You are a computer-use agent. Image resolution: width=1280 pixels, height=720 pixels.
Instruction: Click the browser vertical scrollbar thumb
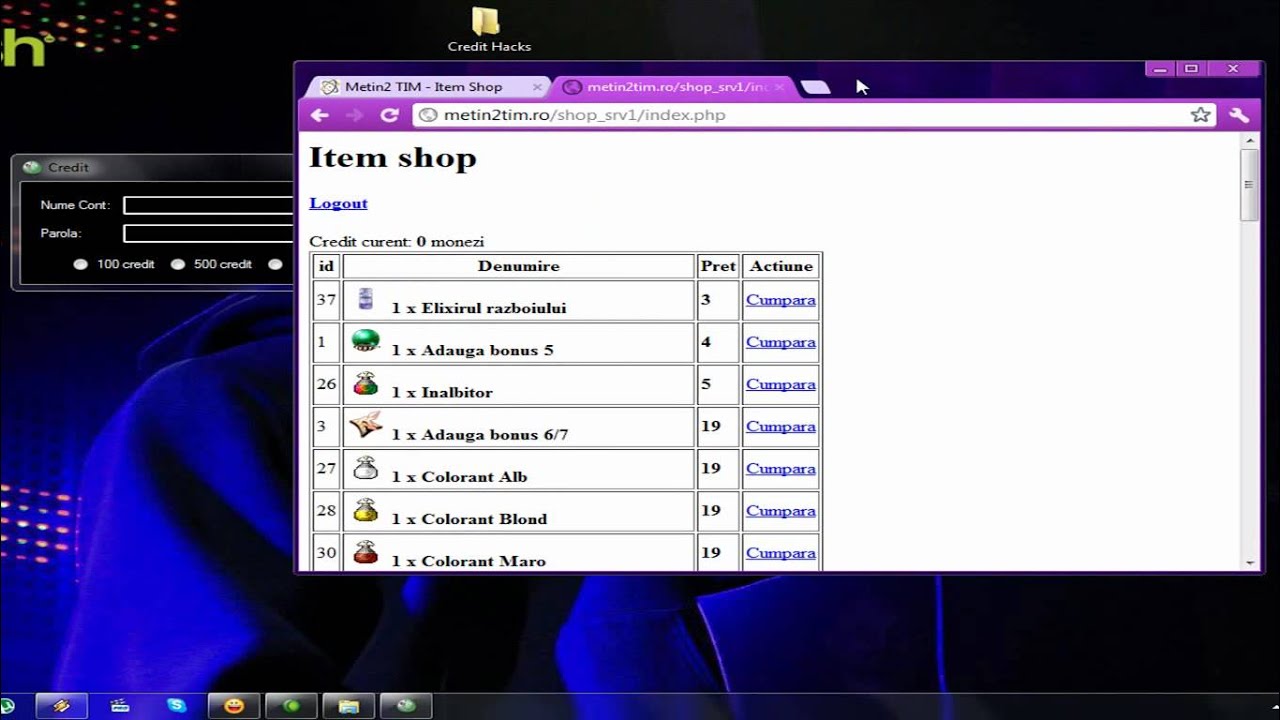tap(1249, 184)
